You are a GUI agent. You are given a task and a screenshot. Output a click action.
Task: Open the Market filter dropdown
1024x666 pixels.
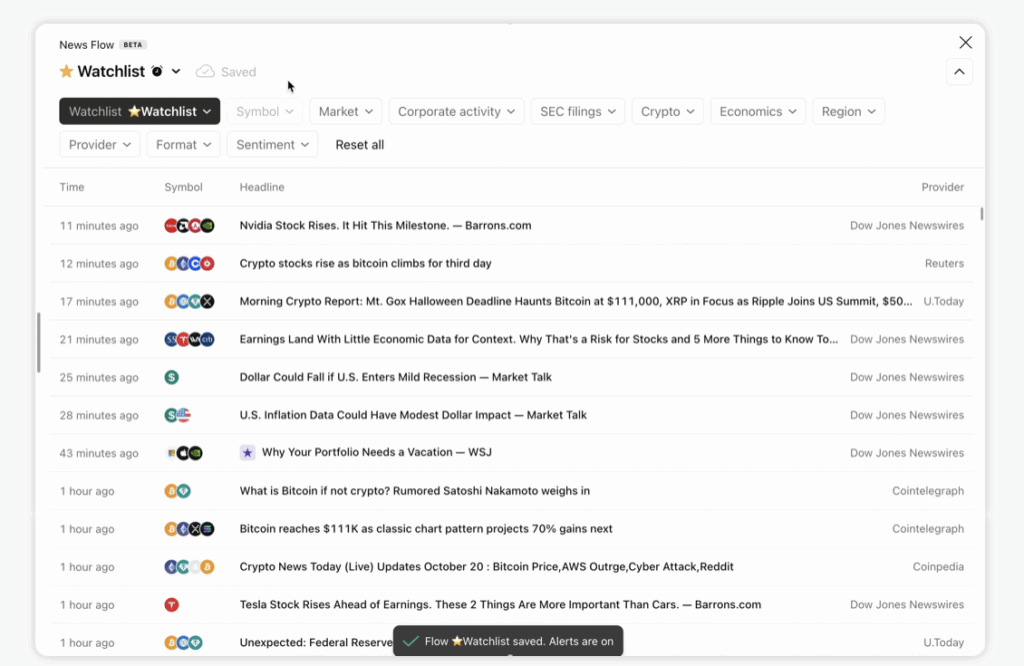(x=346, y=112)
